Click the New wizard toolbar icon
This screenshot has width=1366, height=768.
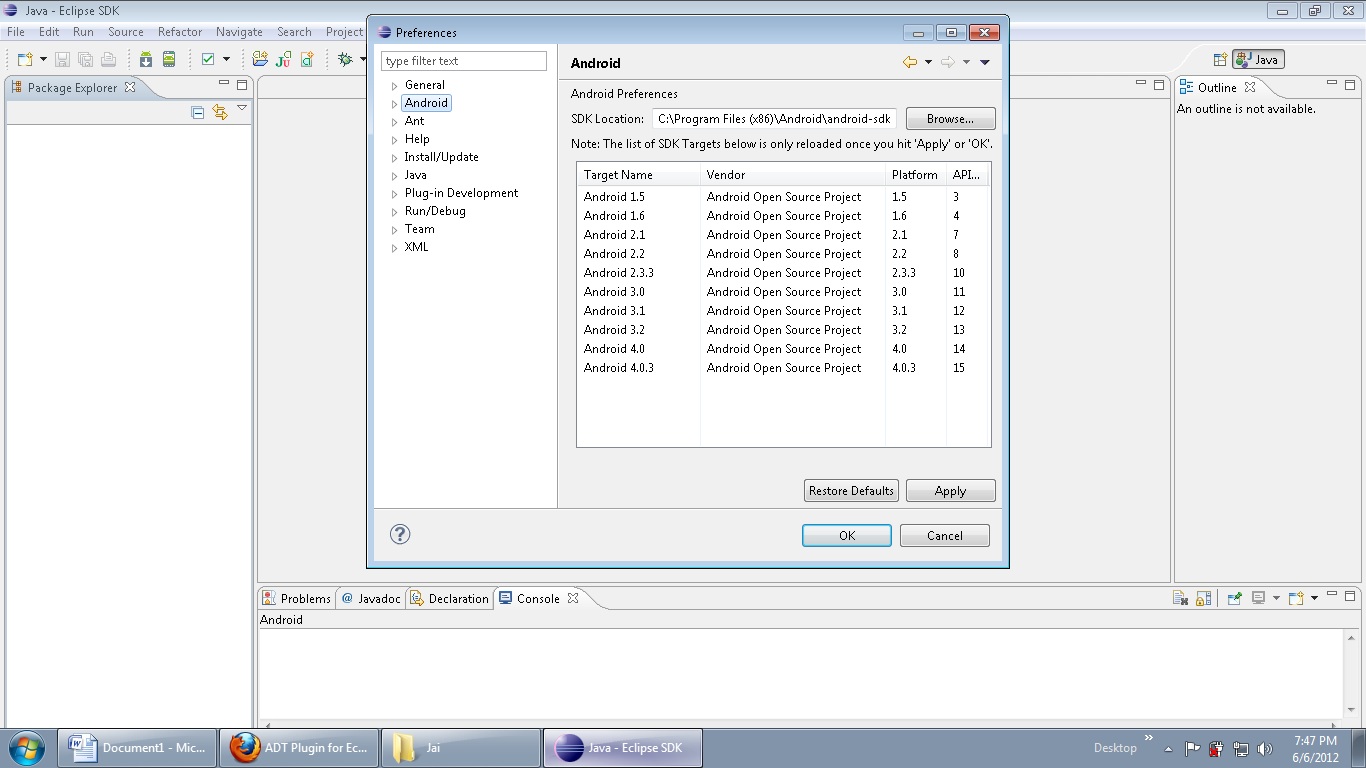tap(25, 60)
